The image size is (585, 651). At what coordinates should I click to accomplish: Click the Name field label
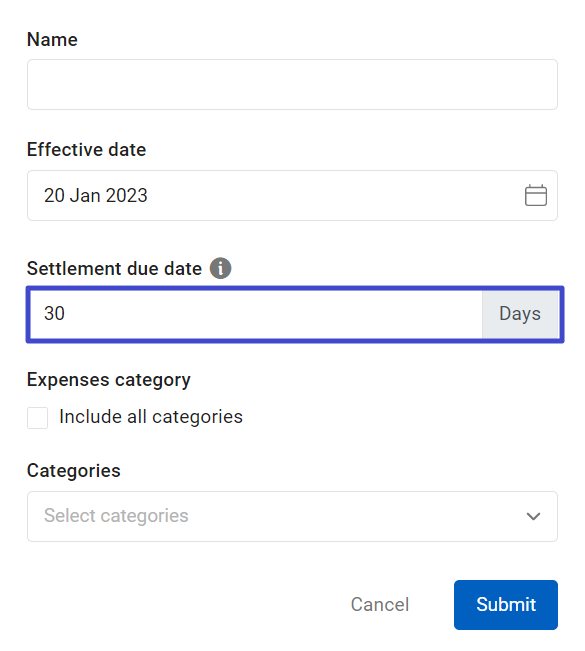click(x=52, y=39)
